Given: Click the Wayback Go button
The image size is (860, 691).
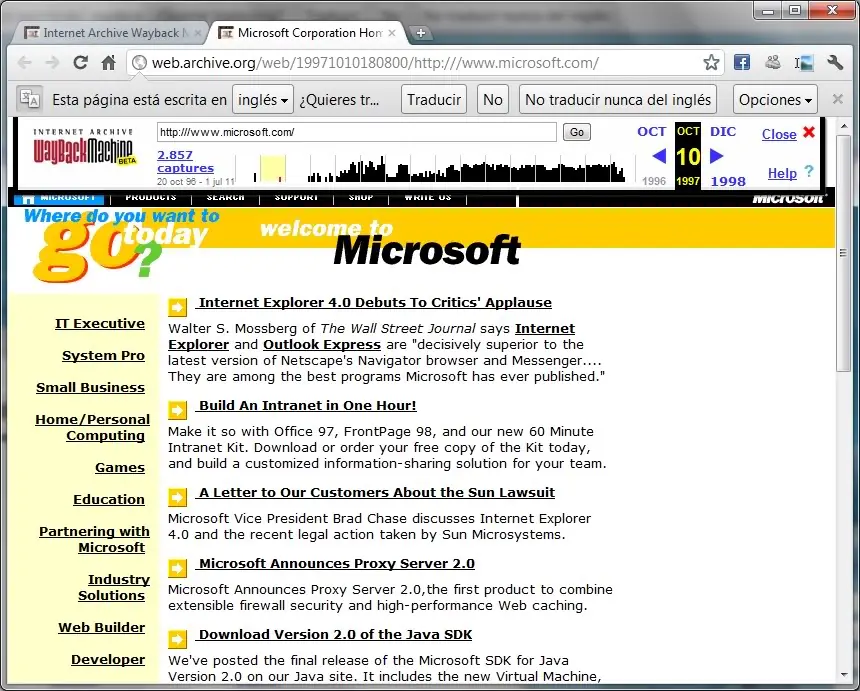Looking at the screenshot, I should point(576,132).
